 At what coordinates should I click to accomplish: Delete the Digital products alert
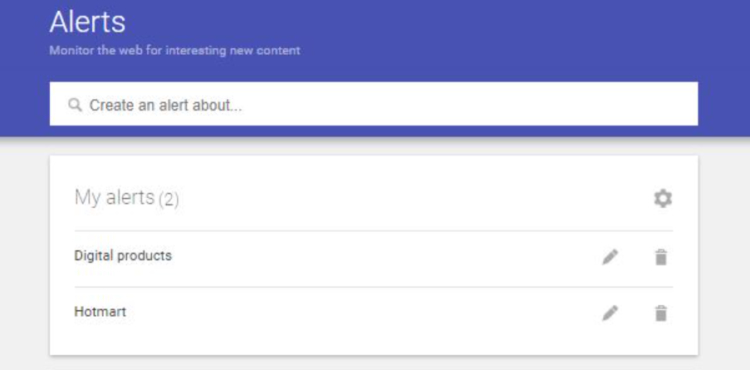coord(661,257)
